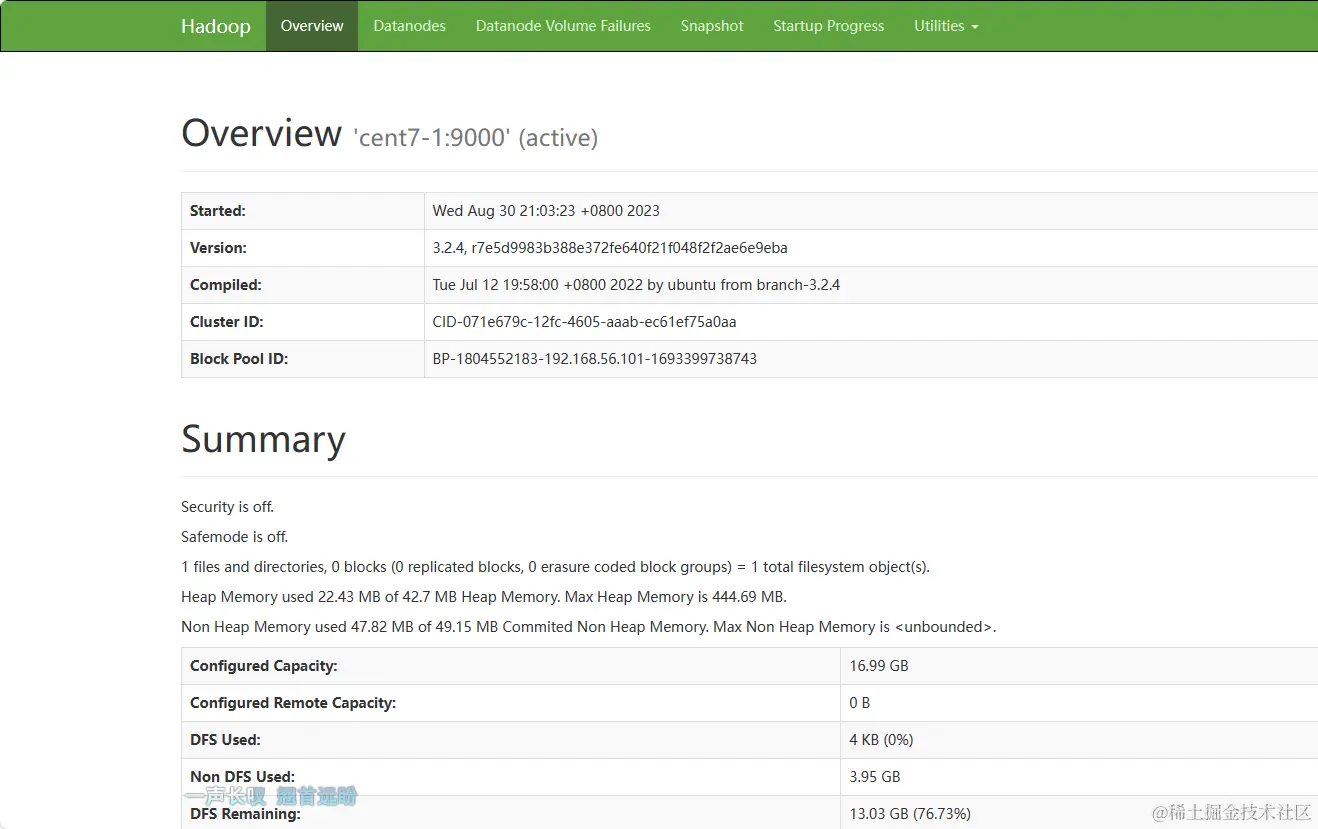Click the Cluster ID: label cell

click(303, 322)
